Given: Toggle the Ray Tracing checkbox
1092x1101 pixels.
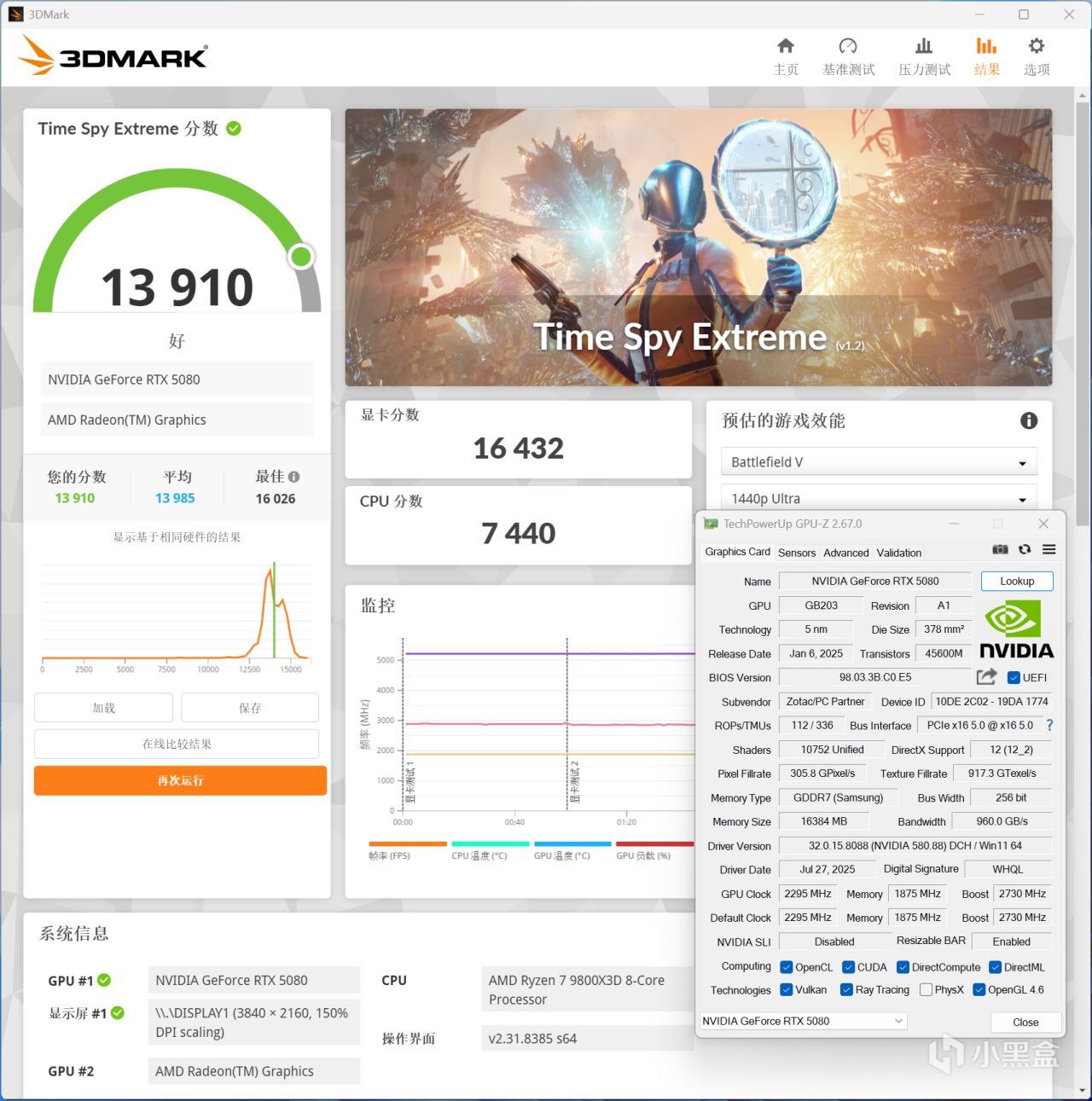Looking at the screenshot, I should (846, 990).
